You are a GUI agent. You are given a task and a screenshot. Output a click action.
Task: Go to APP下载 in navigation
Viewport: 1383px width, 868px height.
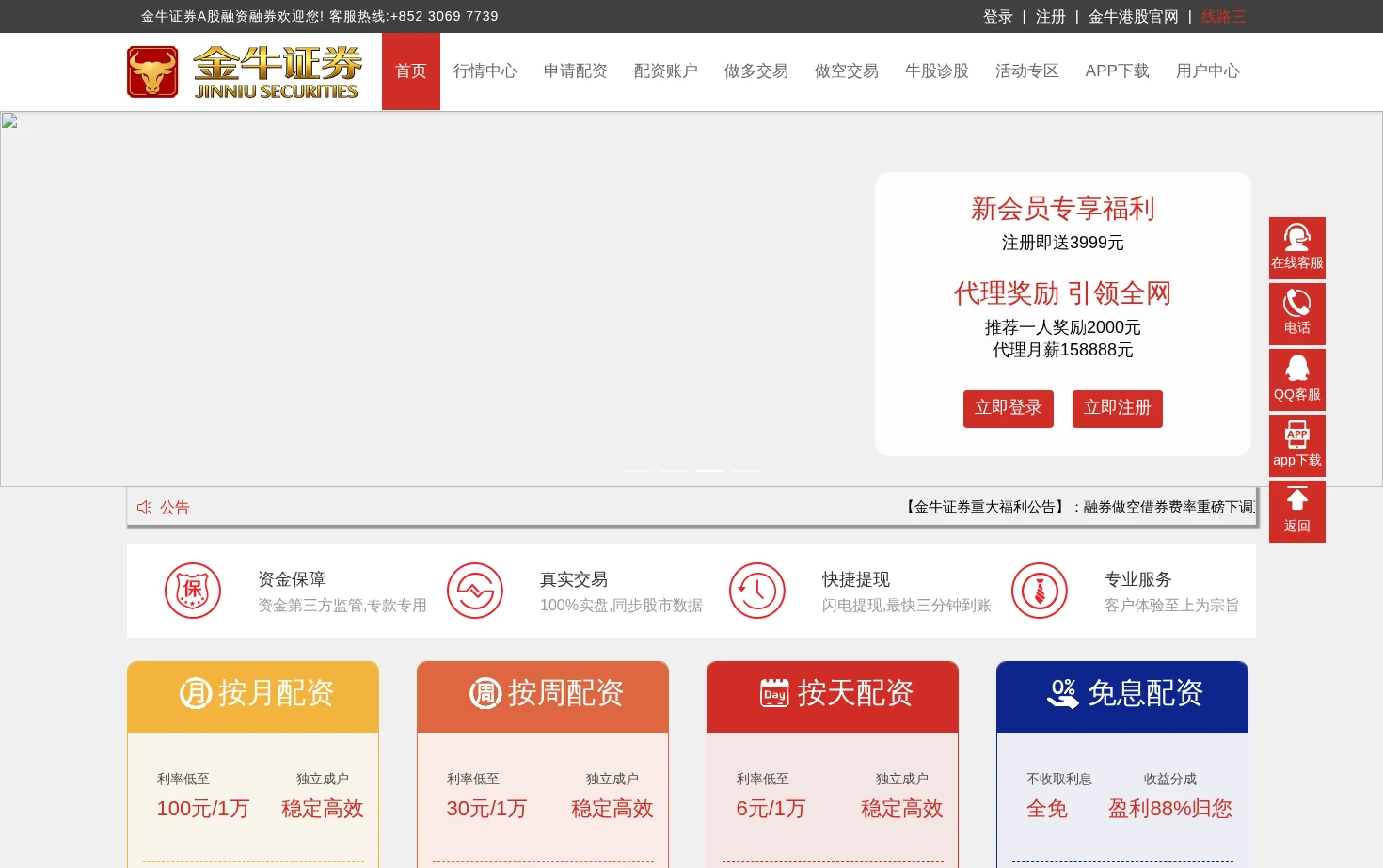click(1118, 71)
